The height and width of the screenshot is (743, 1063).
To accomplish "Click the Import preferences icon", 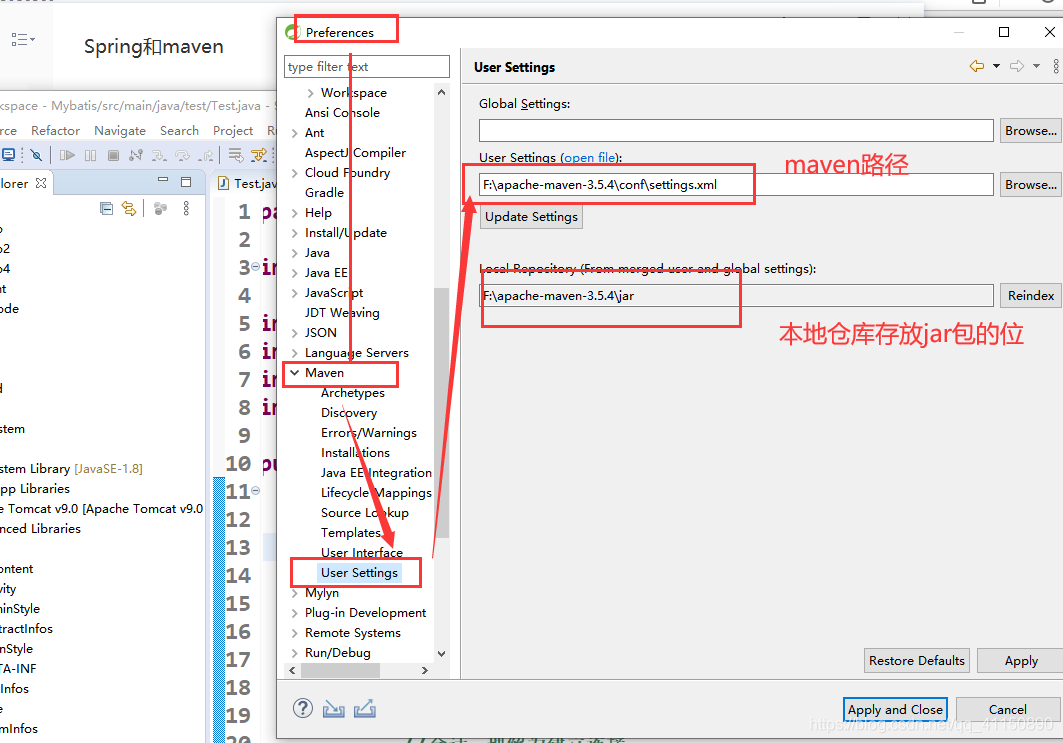I will (334, 709).
